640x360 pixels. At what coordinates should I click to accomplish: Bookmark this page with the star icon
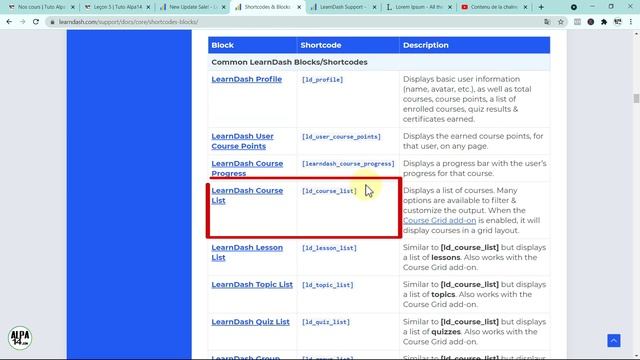point(561,22)
